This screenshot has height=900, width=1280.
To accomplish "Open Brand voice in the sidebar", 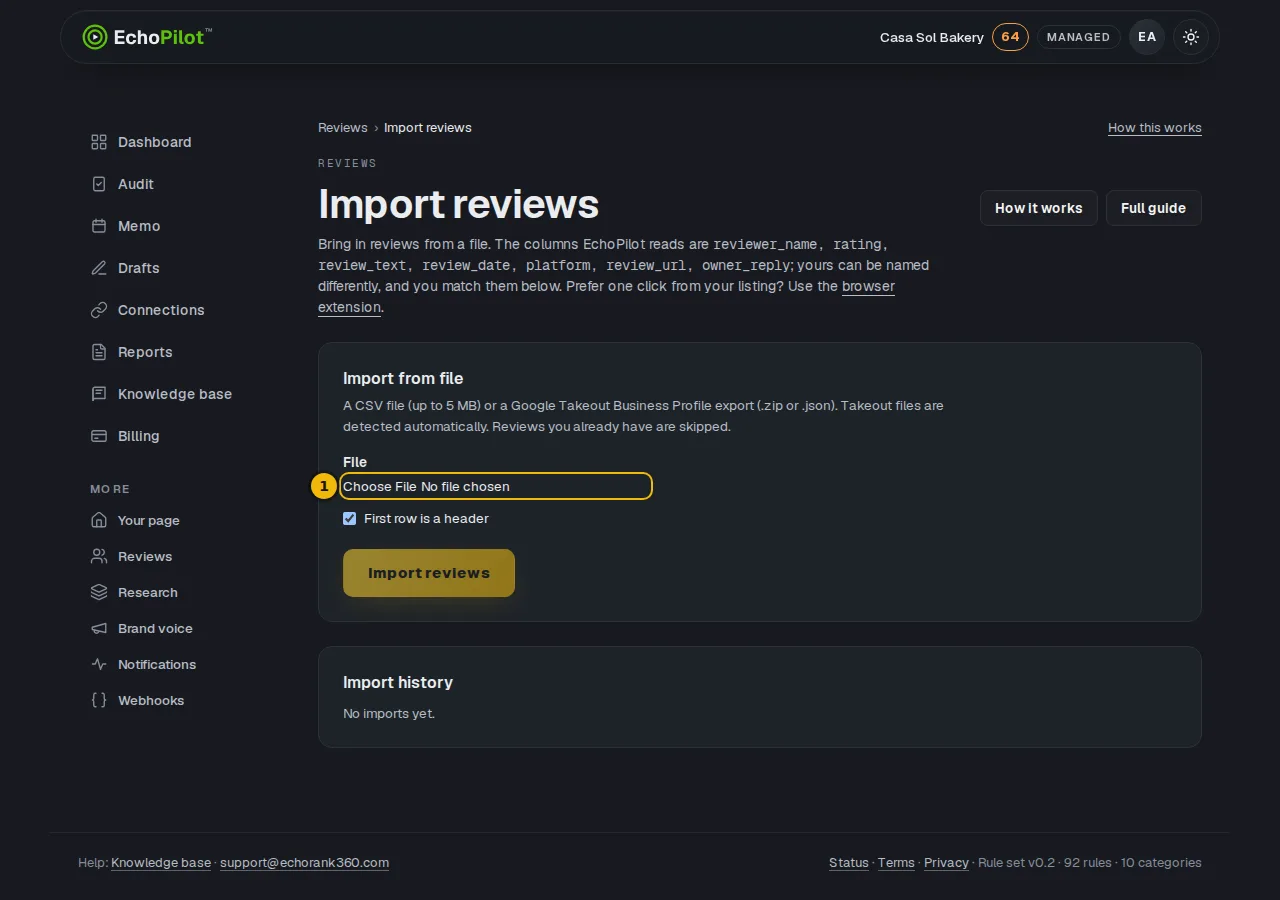I will pos(155,628).
